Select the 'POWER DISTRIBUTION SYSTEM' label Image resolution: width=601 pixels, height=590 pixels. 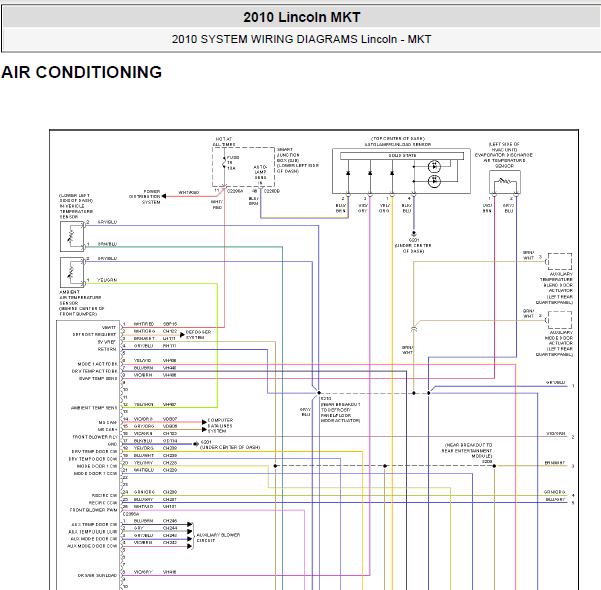(145, 197)
